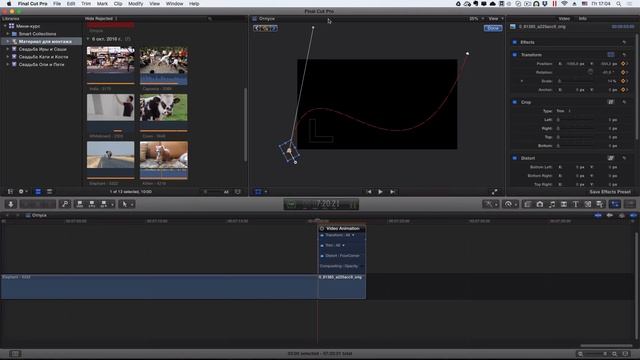The image size is (640, 360).
Task: Open the Trim menu
Action: coord(86,4)
